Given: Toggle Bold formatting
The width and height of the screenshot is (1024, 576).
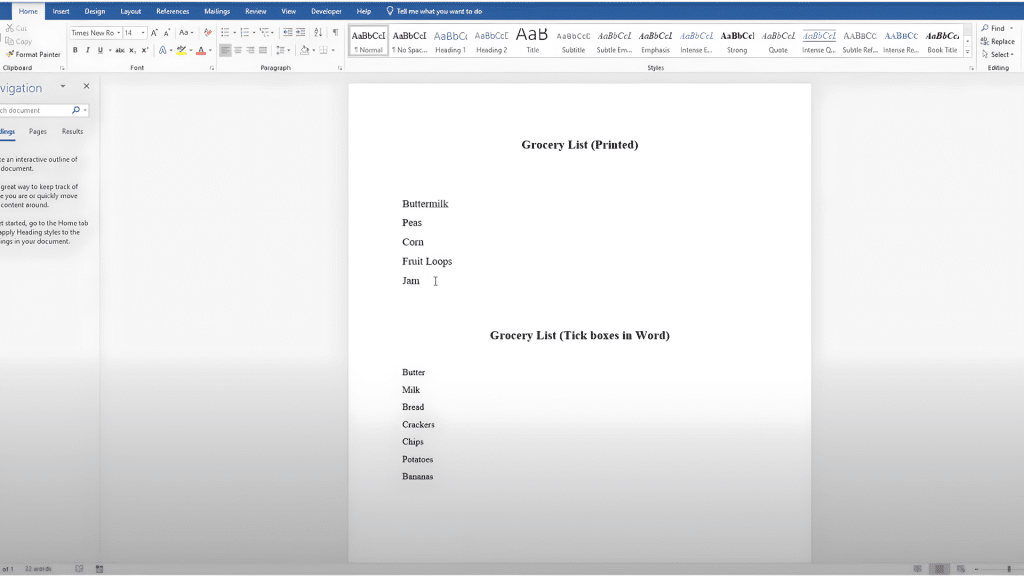Looking at the screenshot, I should pos(75,50).
